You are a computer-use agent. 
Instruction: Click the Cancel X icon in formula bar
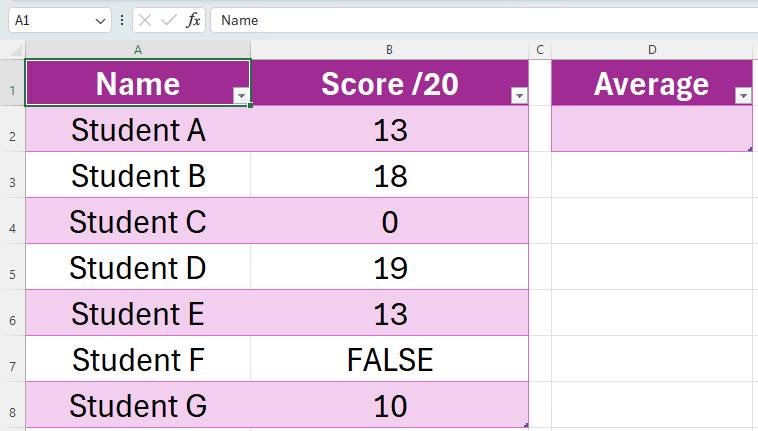[145, 20]
